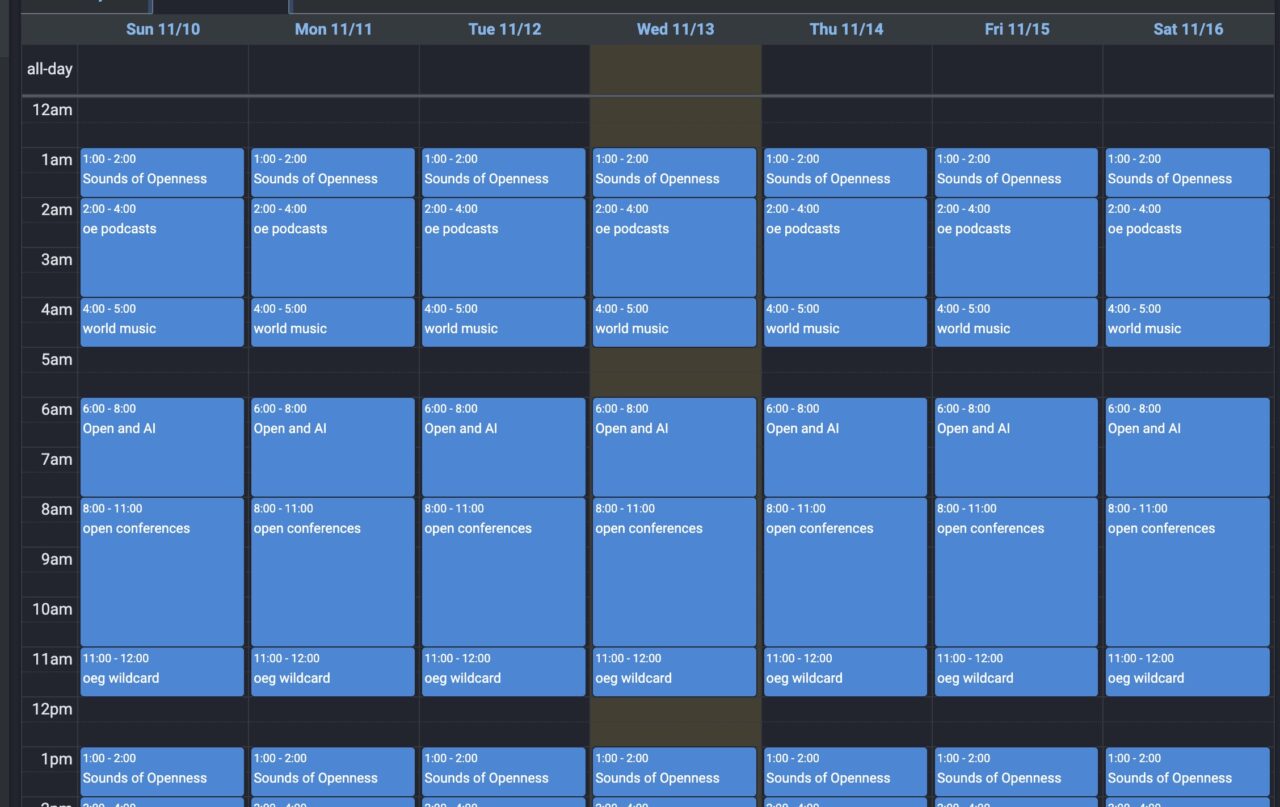Open the oeg wildcard event on Sat 11/16
Screen dimensions: 1280x807
[1188, 672]
